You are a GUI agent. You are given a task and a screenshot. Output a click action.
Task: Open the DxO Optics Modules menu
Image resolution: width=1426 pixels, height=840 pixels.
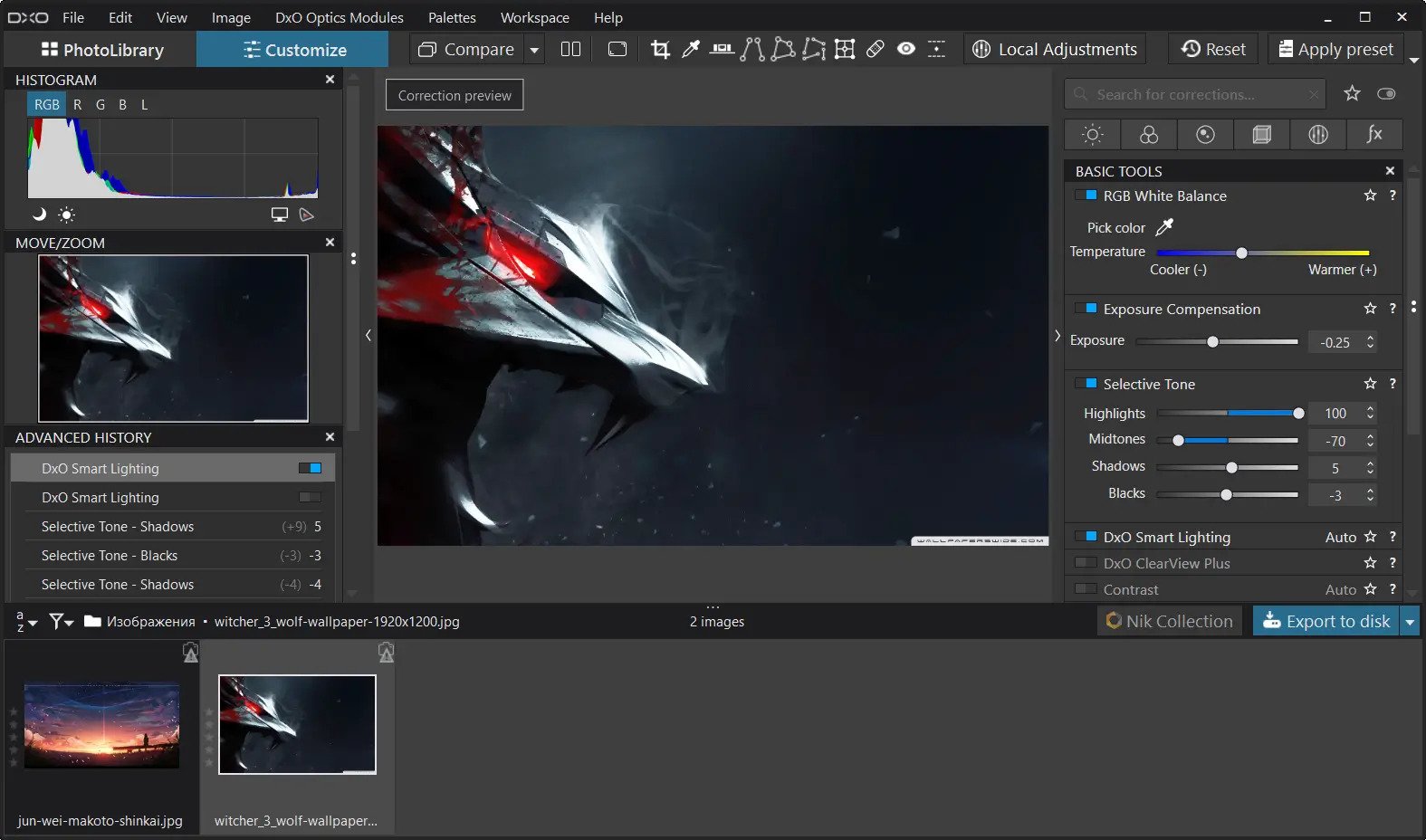pyautogui.click(x=340, y=17)
